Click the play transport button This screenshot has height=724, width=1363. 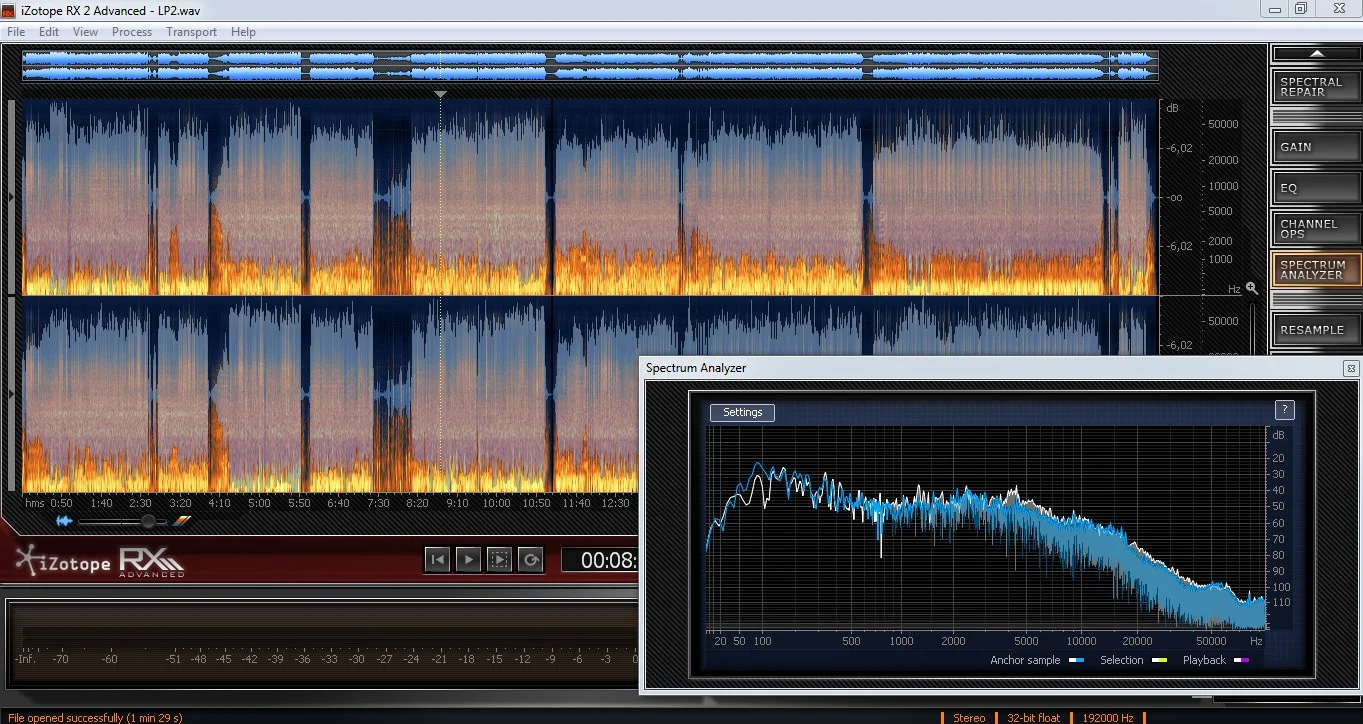468,560
